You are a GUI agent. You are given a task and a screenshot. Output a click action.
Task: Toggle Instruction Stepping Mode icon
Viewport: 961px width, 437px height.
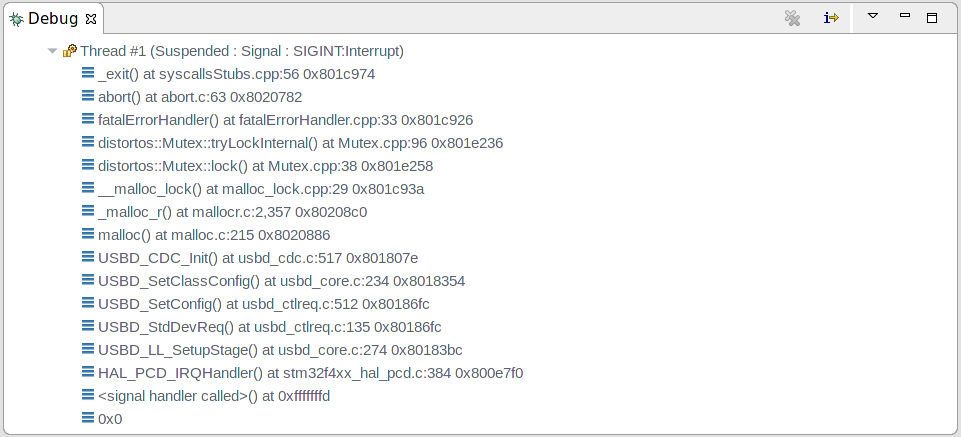(830, 18)
